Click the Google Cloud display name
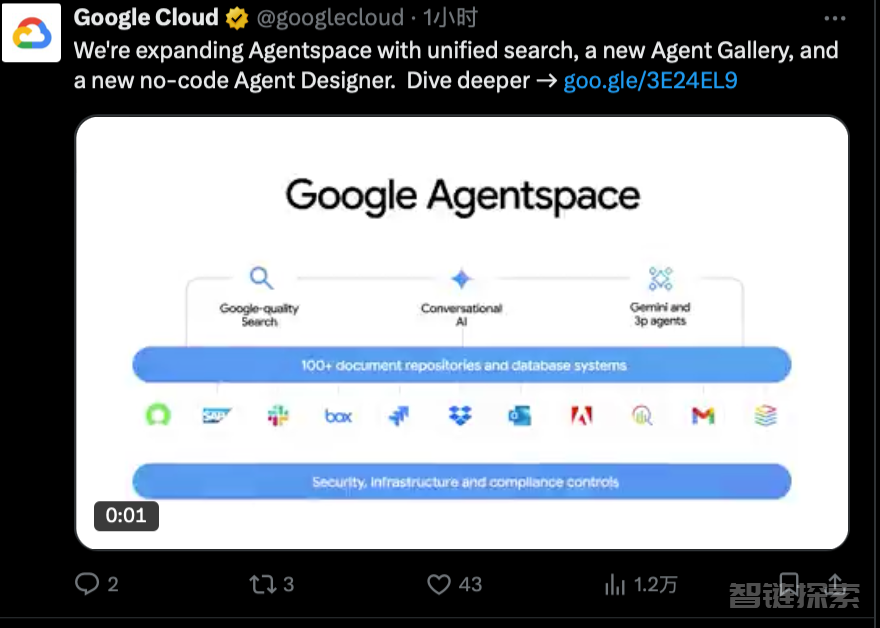 coord(146,17)
